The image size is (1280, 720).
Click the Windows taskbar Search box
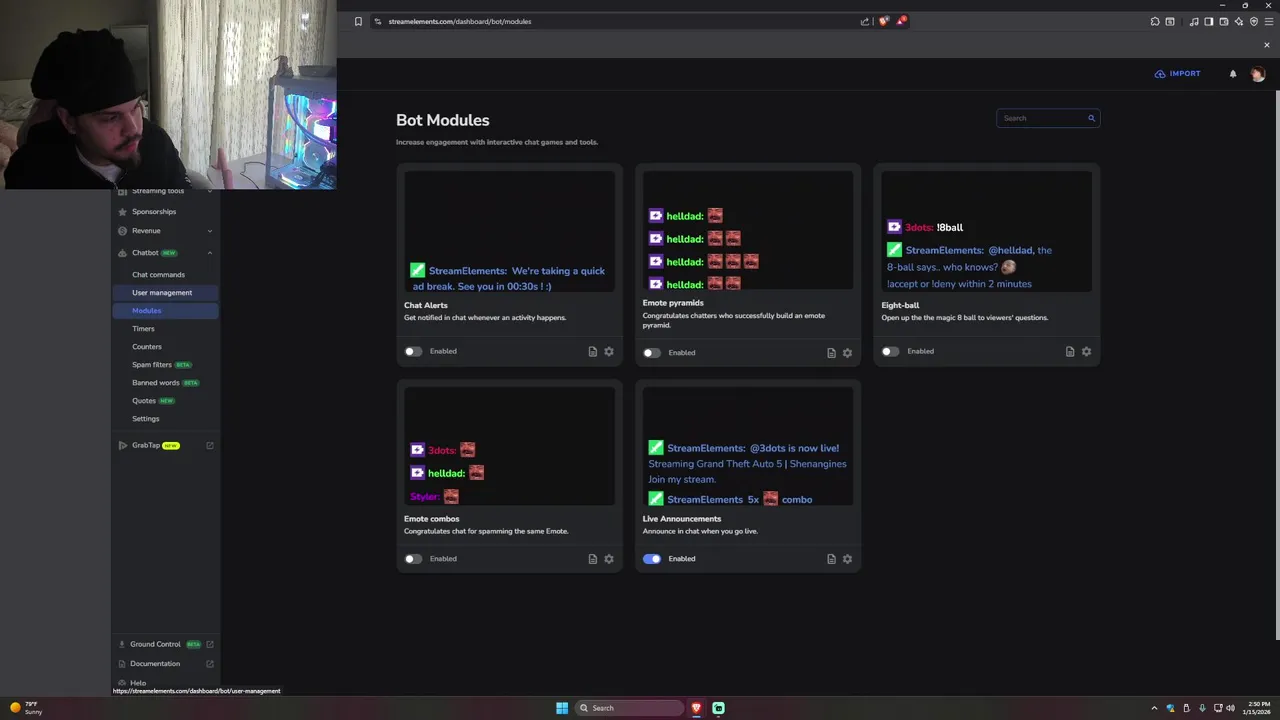pyautogui.click(x=630, y=708)
